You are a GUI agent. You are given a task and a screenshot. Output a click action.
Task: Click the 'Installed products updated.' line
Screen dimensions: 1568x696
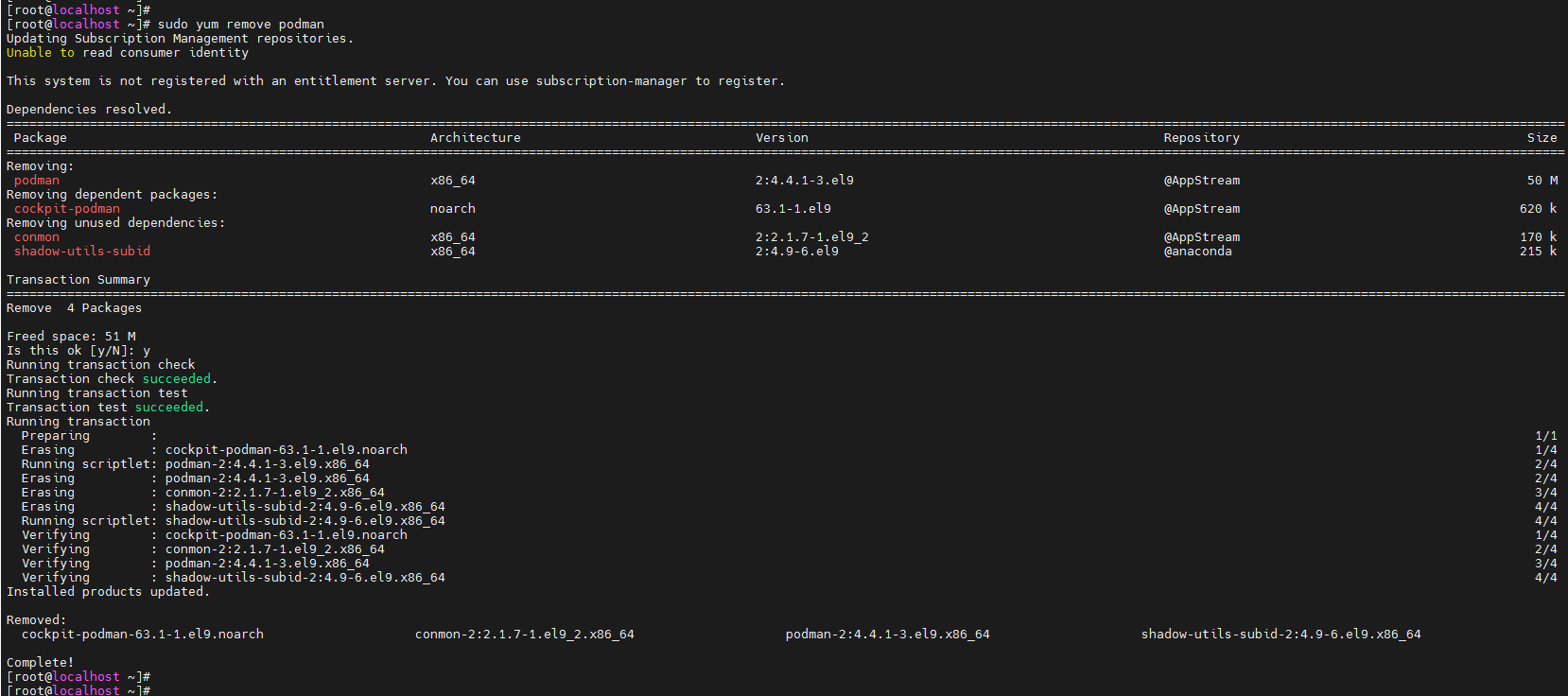click(x=108, y=592)
